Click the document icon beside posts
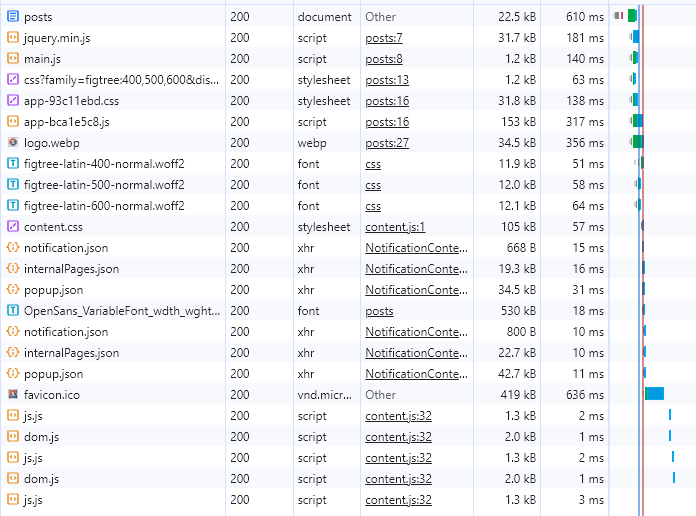696x516 pixels. [x=13, y=16]
